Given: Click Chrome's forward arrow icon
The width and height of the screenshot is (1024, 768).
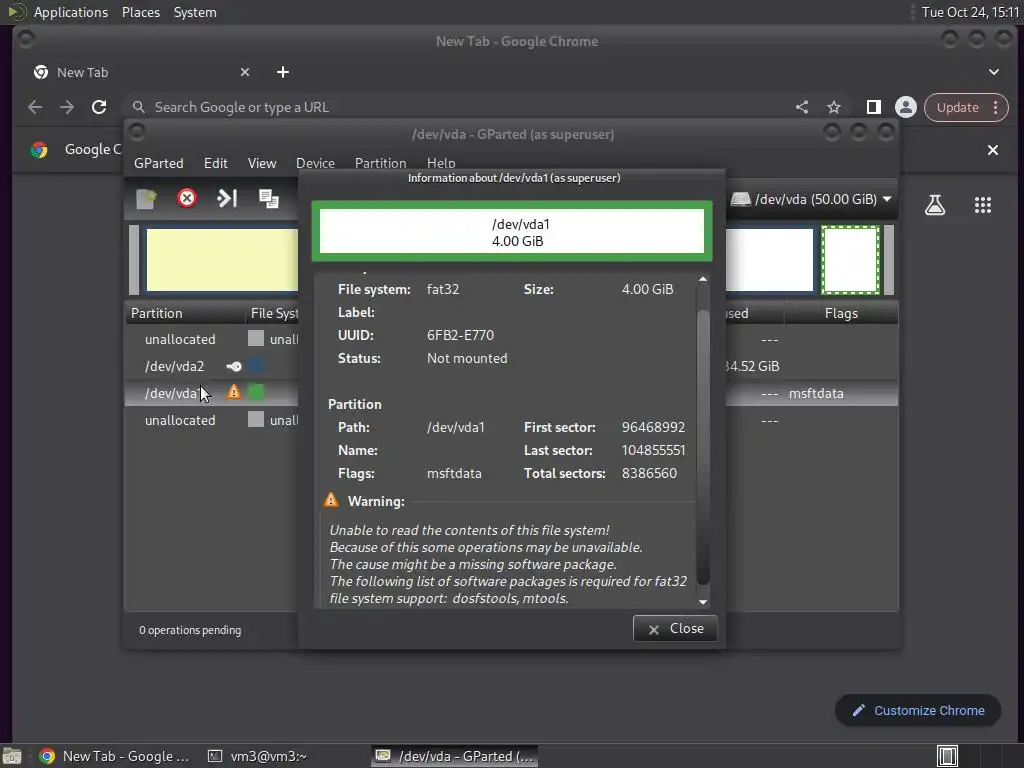Looking at the screenshot, I should 67,107.
